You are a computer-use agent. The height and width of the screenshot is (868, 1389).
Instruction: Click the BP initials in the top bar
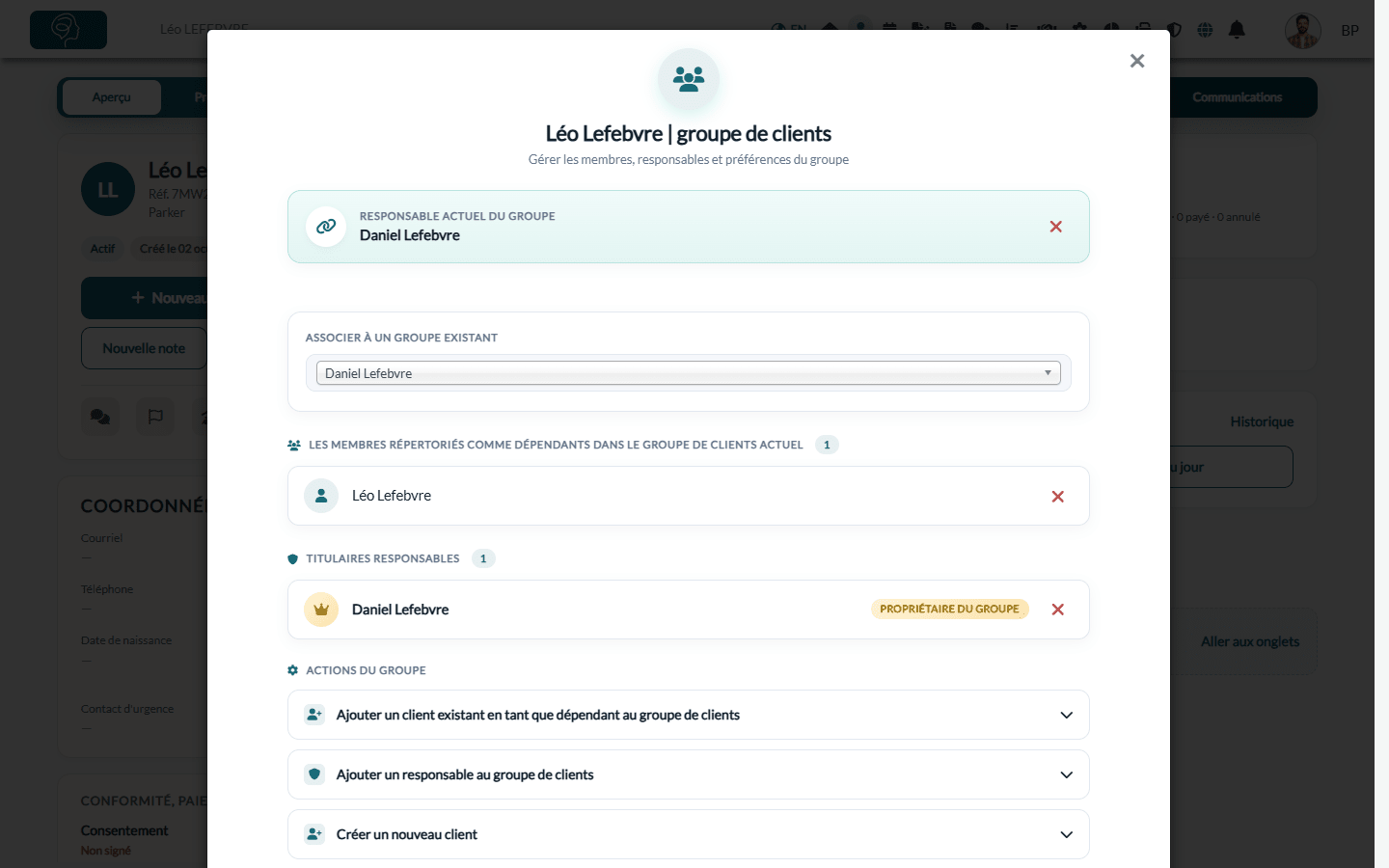tap(1350, 31)
